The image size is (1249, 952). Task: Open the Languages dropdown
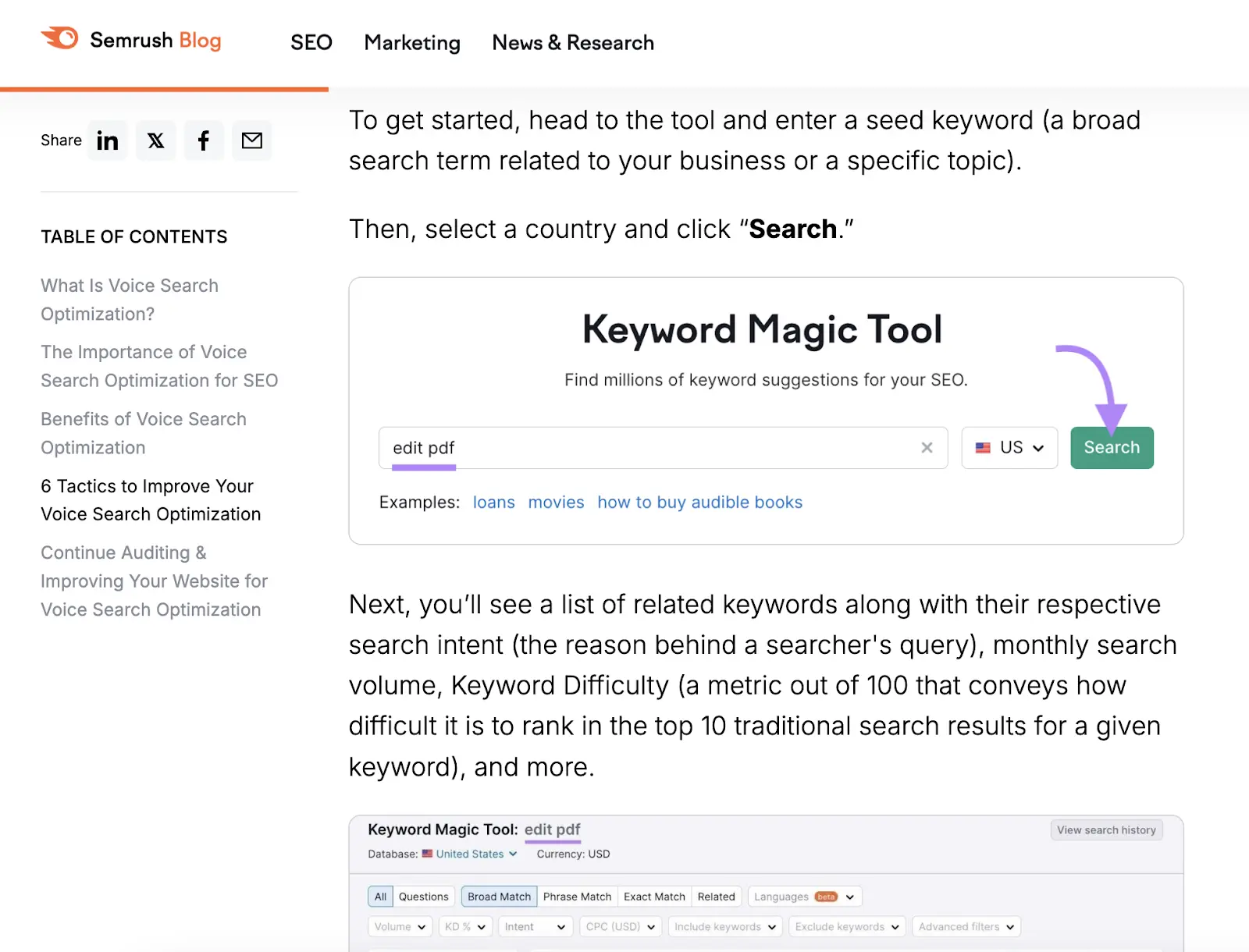point(804,896)
